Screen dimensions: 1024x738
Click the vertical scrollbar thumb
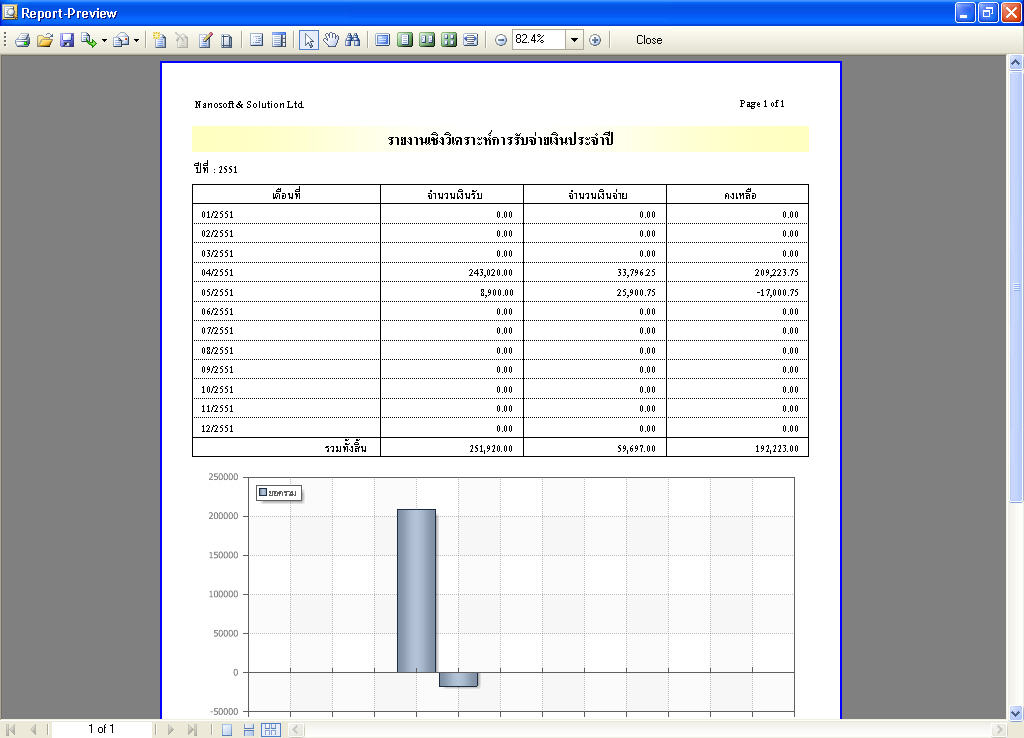tap(1016, 287)
